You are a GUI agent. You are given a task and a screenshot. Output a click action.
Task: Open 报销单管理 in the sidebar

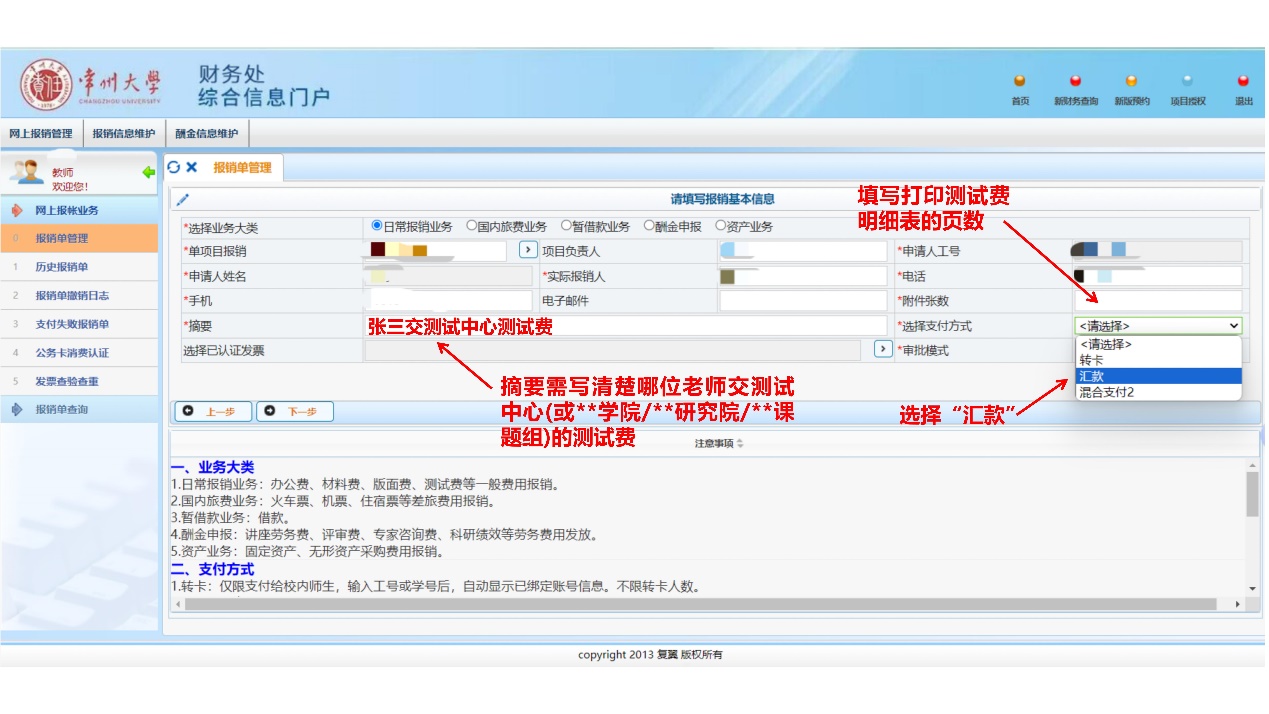[x=79, y=238]
